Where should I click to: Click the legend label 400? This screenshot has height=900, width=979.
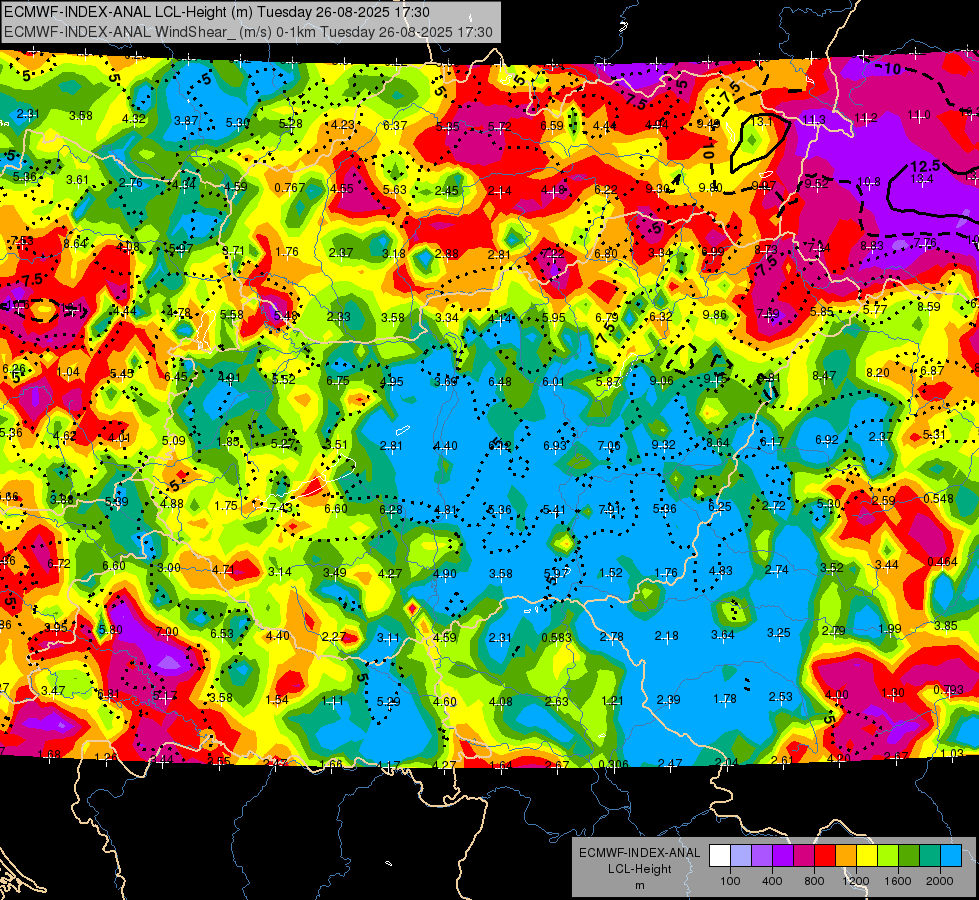coord(772,881)
